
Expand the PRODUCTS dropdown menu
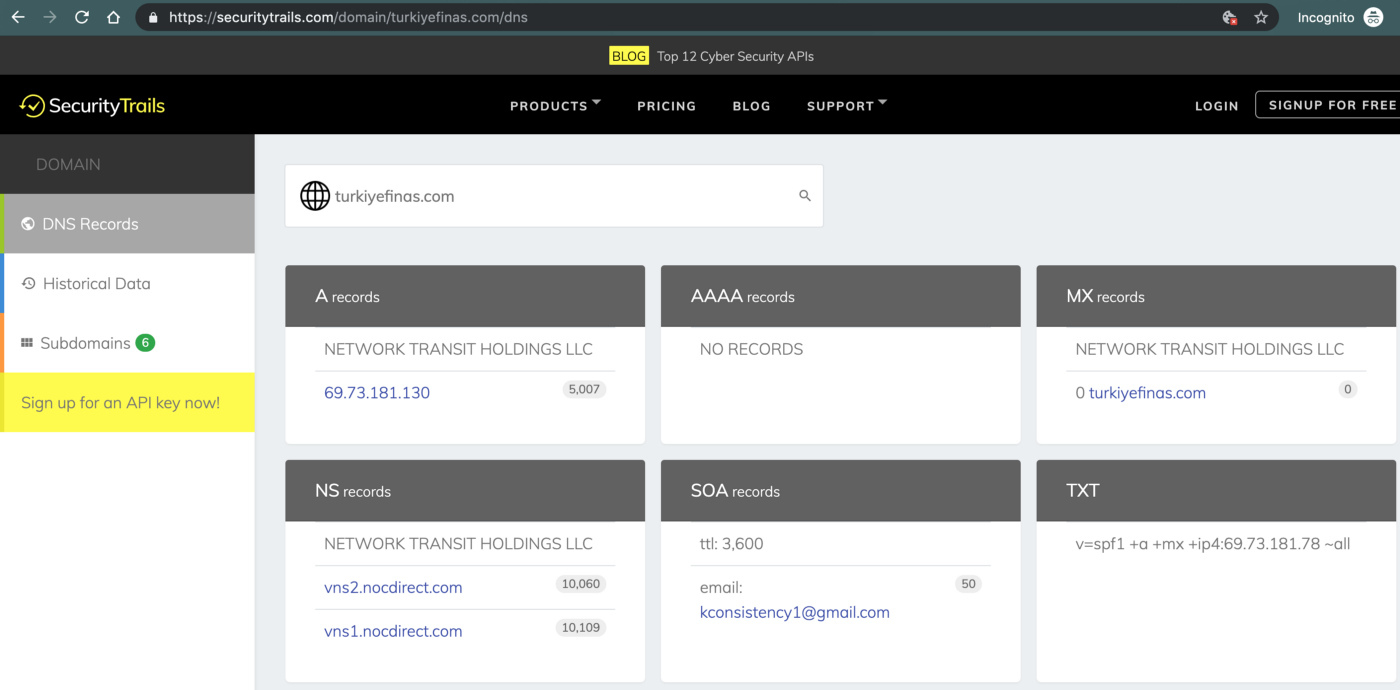[x=555, y=105]
